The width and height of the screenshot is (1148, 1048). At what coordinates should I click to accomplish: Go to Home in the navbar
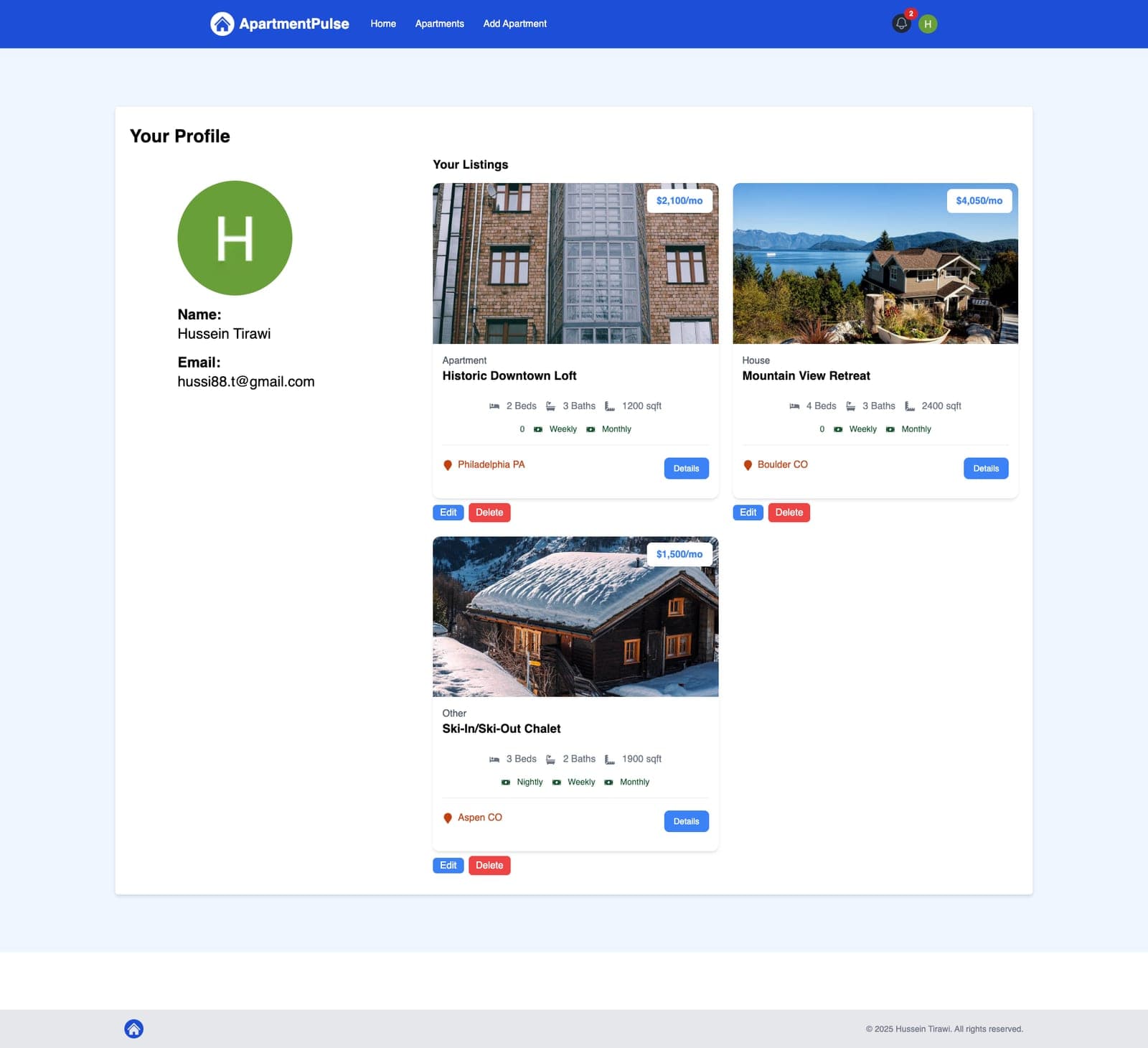point(383,24)
